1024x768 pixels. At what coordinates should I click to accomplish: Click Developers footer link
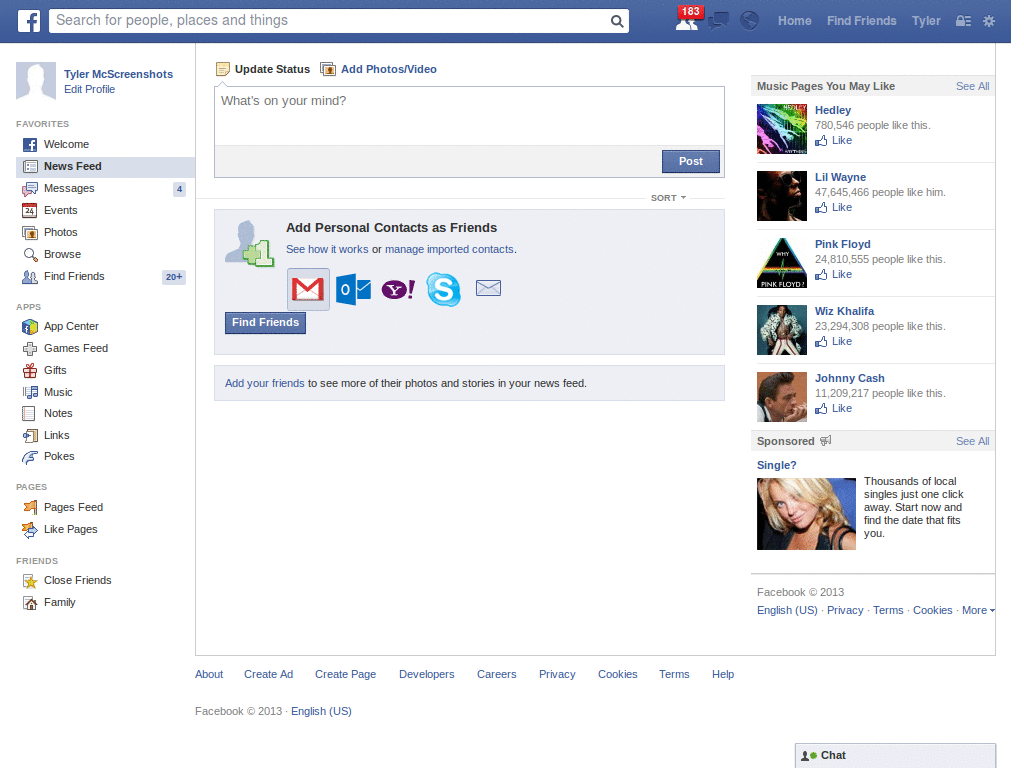(x=426, y=675)
